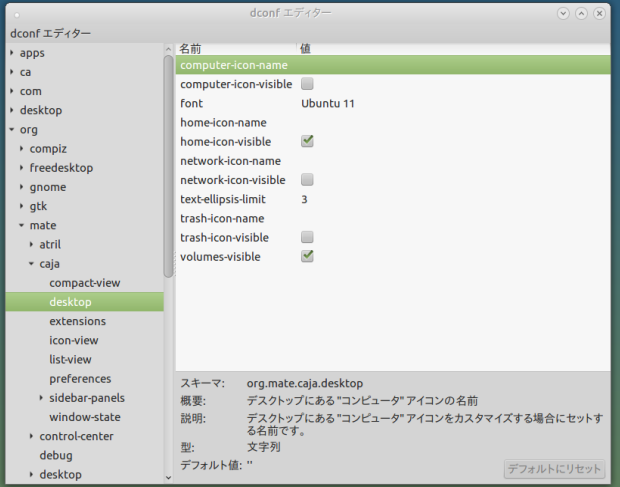Select the computer-icon-name row
The height and width of the screenshot is (487, 620).
(393, 65)
